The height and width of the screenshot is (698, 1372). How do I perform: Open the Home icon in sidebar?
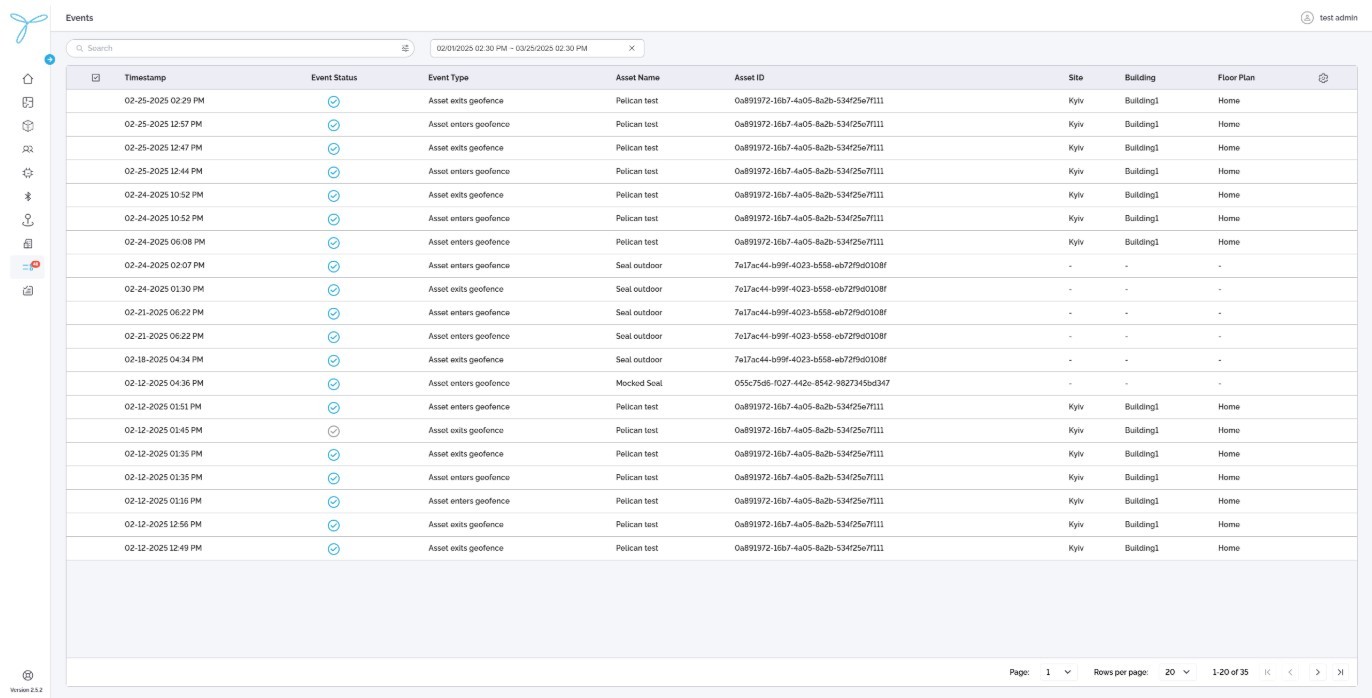[28, 79]
